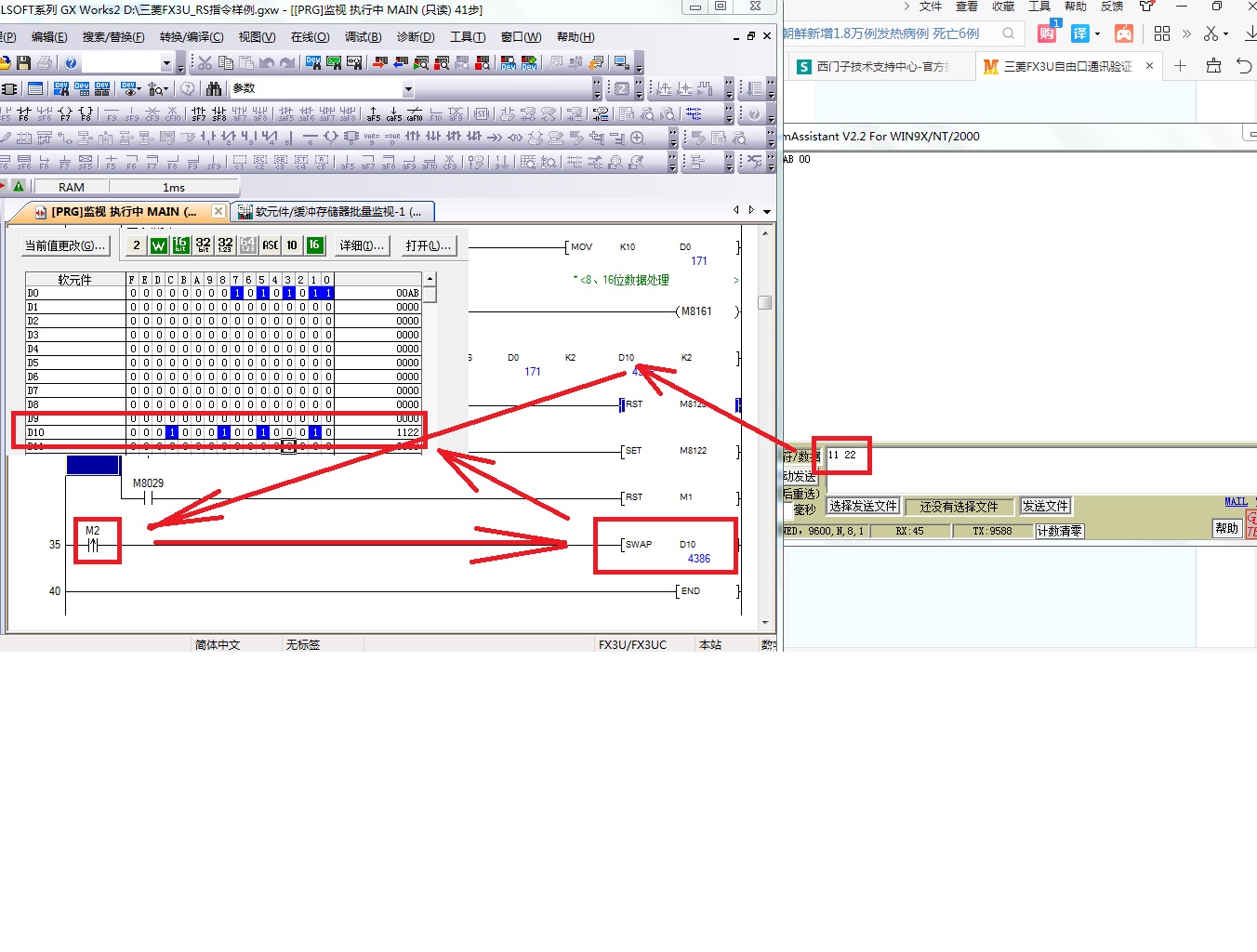Click the 计数清零 button
Image resolution: width=1257 pixels, height=952 pixels.
pyautogui.click(x=1059, y=531)
